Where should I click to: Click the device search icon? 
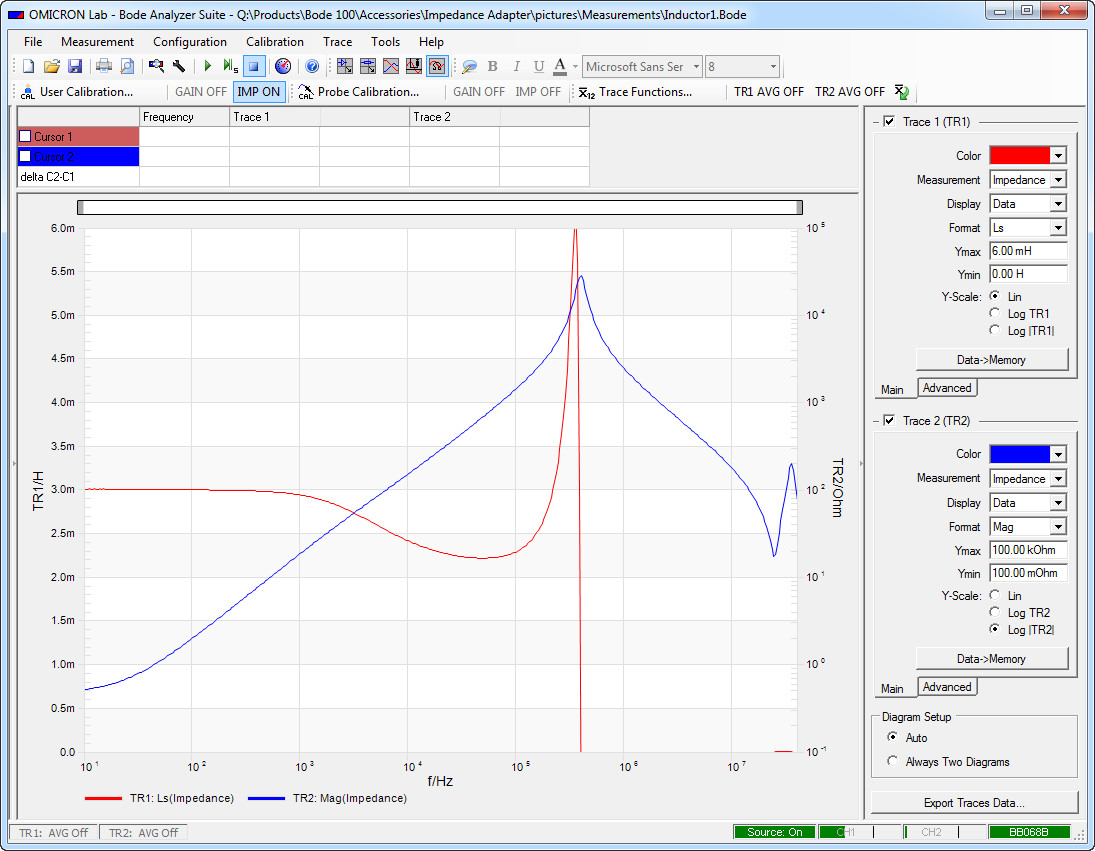pyautogui.click(x=156, y=66)
